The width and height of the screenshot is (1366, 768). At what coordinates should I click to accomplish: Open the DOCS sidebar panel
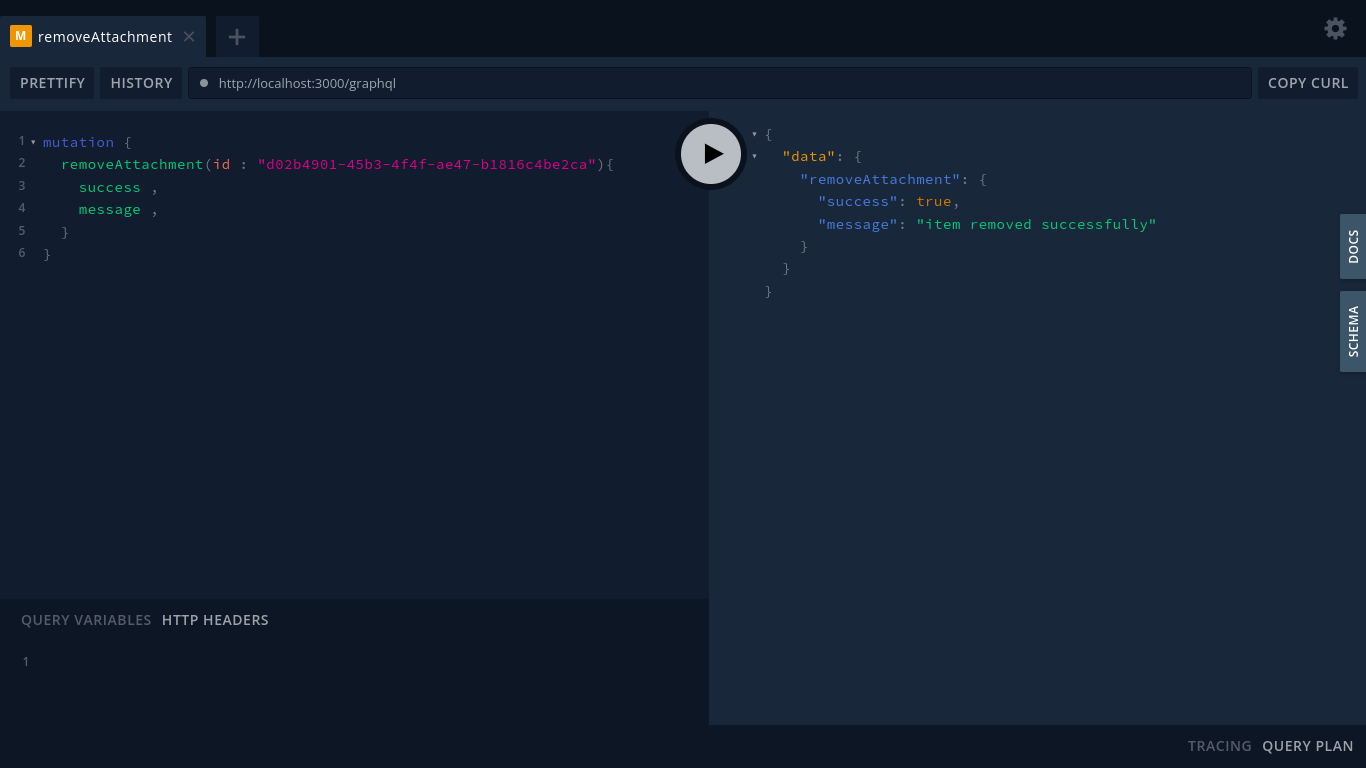[1352, 246]
